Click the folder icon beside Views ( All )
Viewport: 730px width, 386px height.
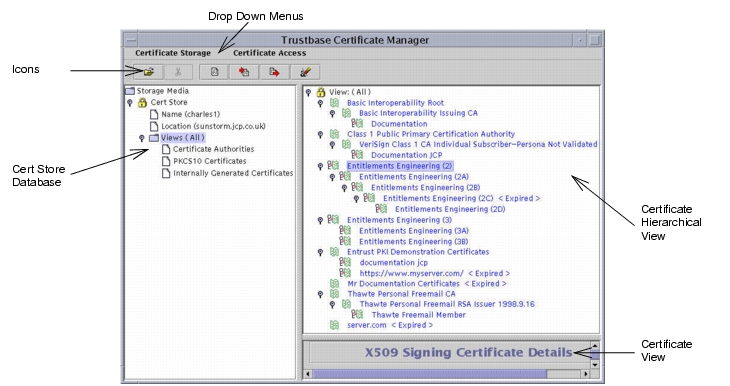(154, 138)
